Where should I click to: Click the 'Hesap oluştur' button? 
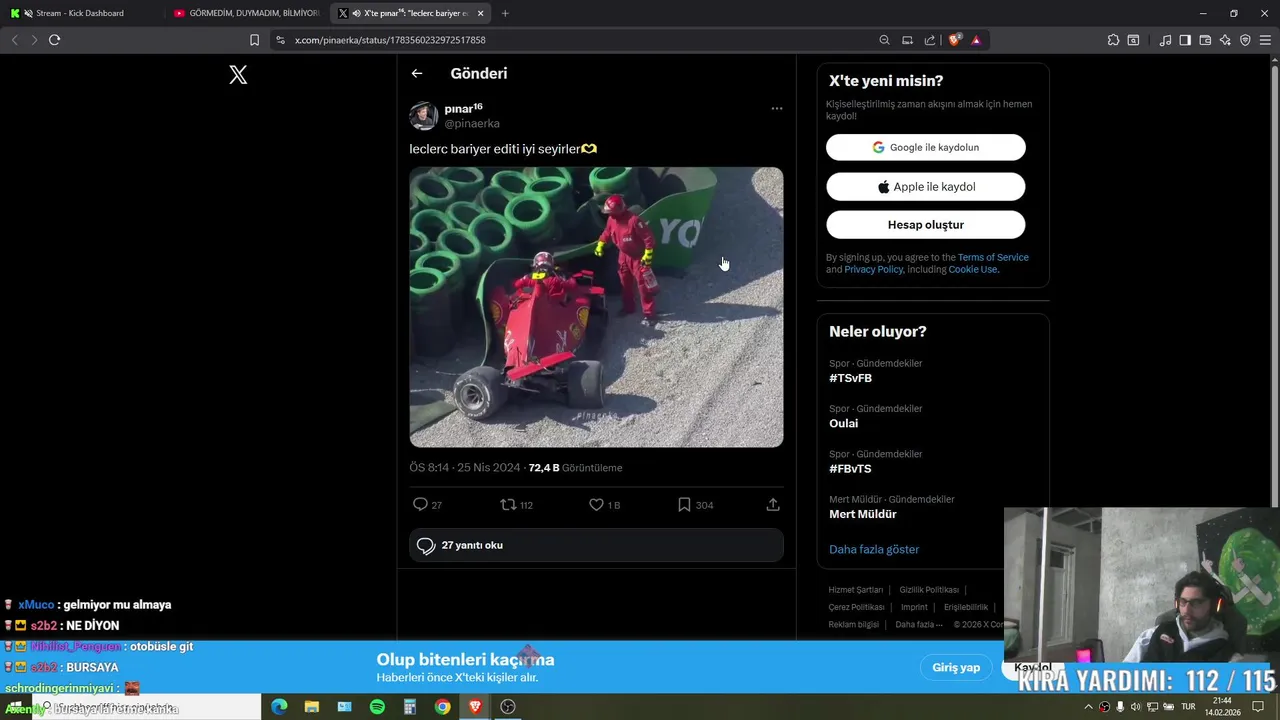(x=926, y=225)
